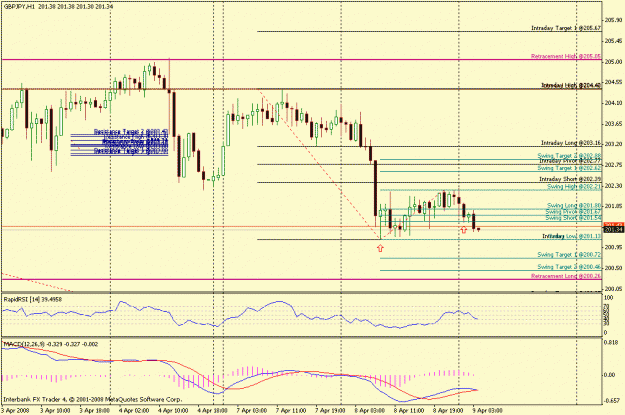
Task: Select the Intraday Long @203.16 label
Action: coord(571,143)
